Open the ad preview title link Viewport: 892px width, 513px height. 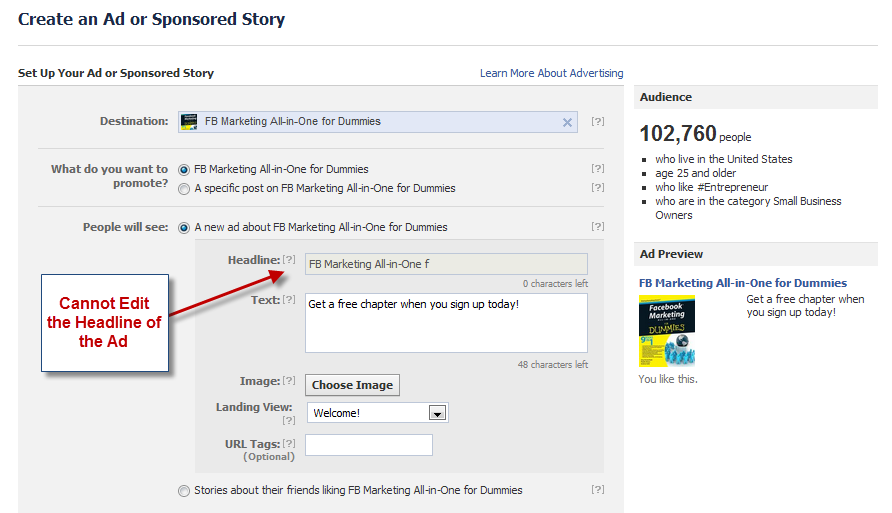(x=742, y=283)
